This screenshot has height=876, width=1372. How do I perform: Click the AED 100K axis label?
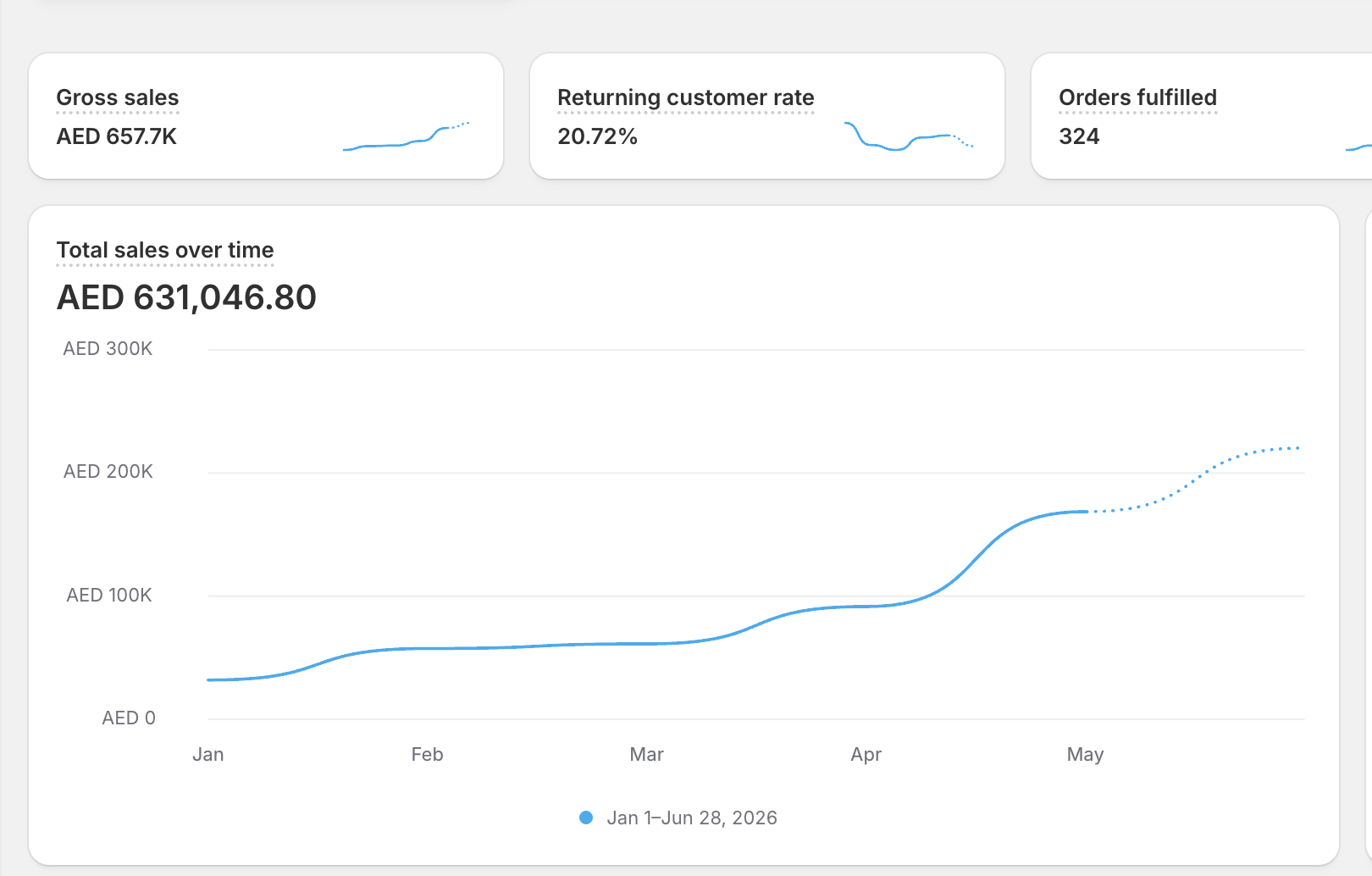[109, 596]
